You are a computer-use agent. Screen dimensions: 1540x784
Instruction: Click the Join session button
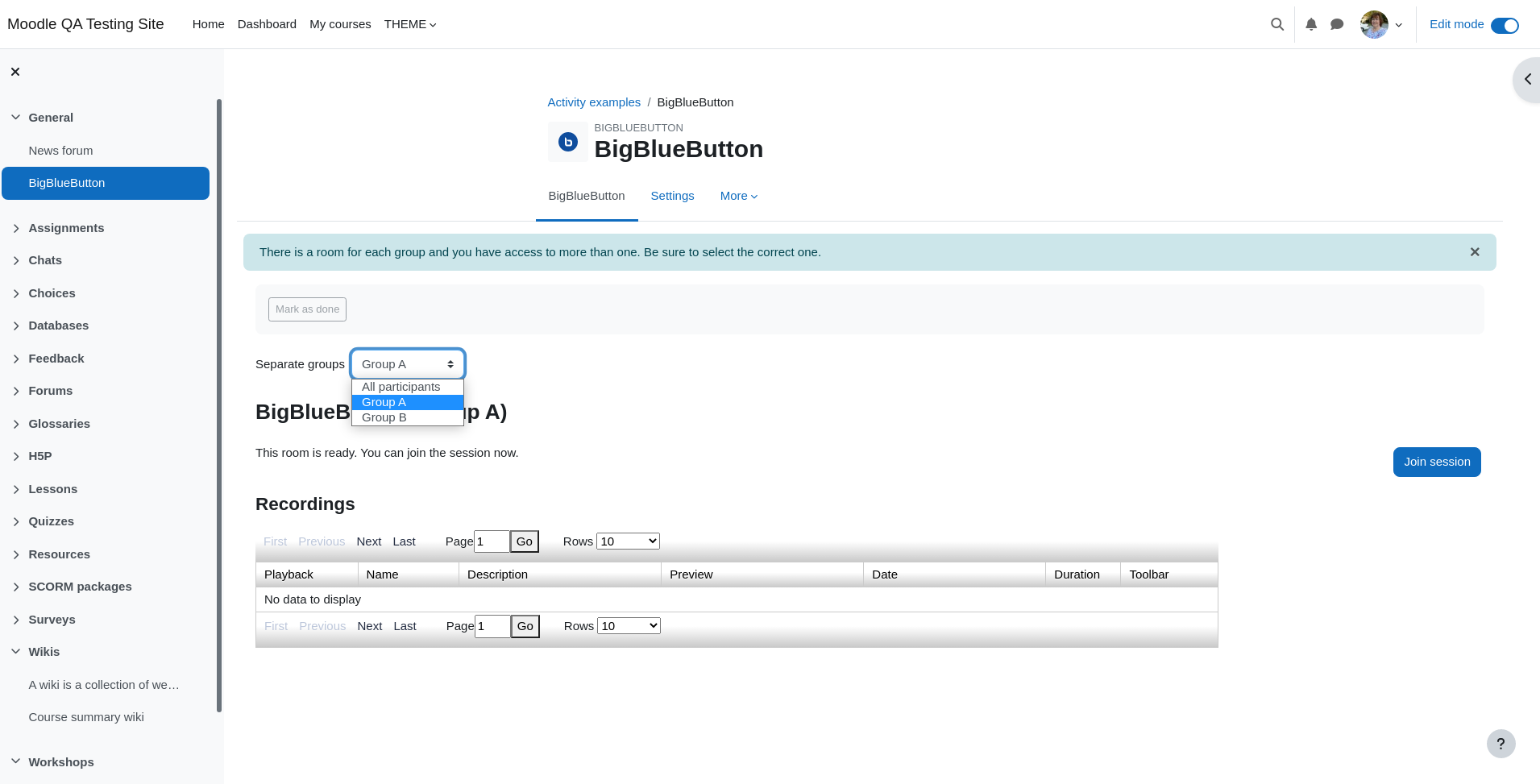(x=1437, y=462)
